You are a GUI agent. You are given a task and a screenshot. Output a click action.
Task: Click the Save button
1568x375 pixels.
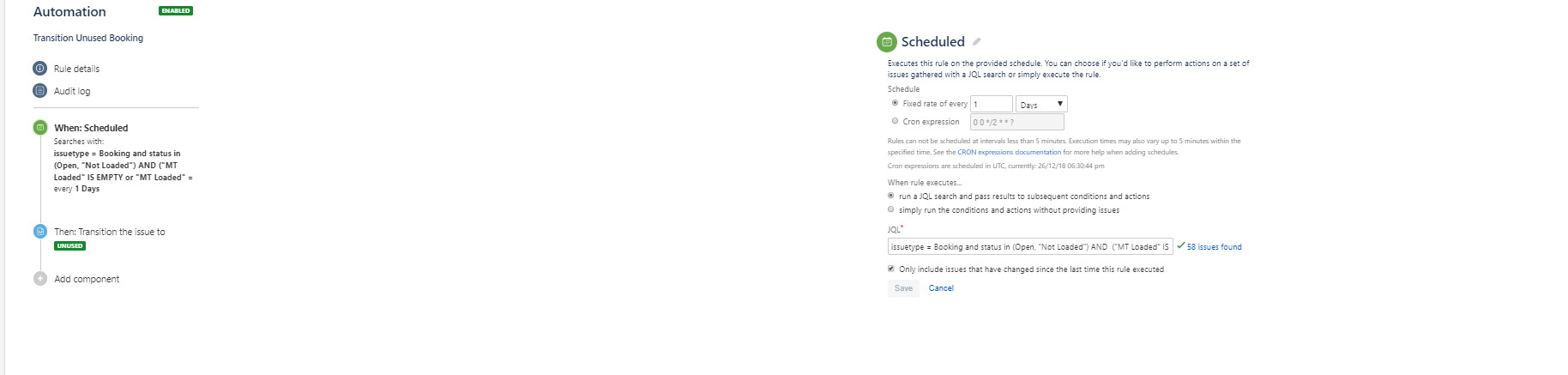click(903, 288)
